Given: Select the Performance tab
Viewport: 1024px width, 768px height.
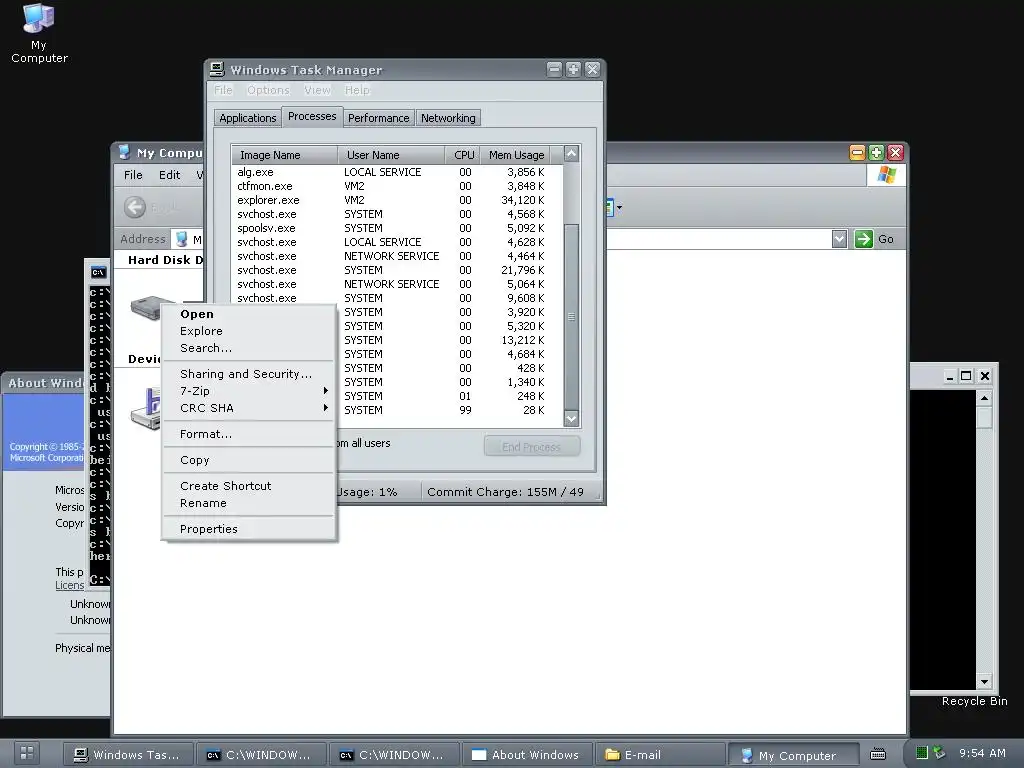Looking at the screenshot, I should (379, 118).
